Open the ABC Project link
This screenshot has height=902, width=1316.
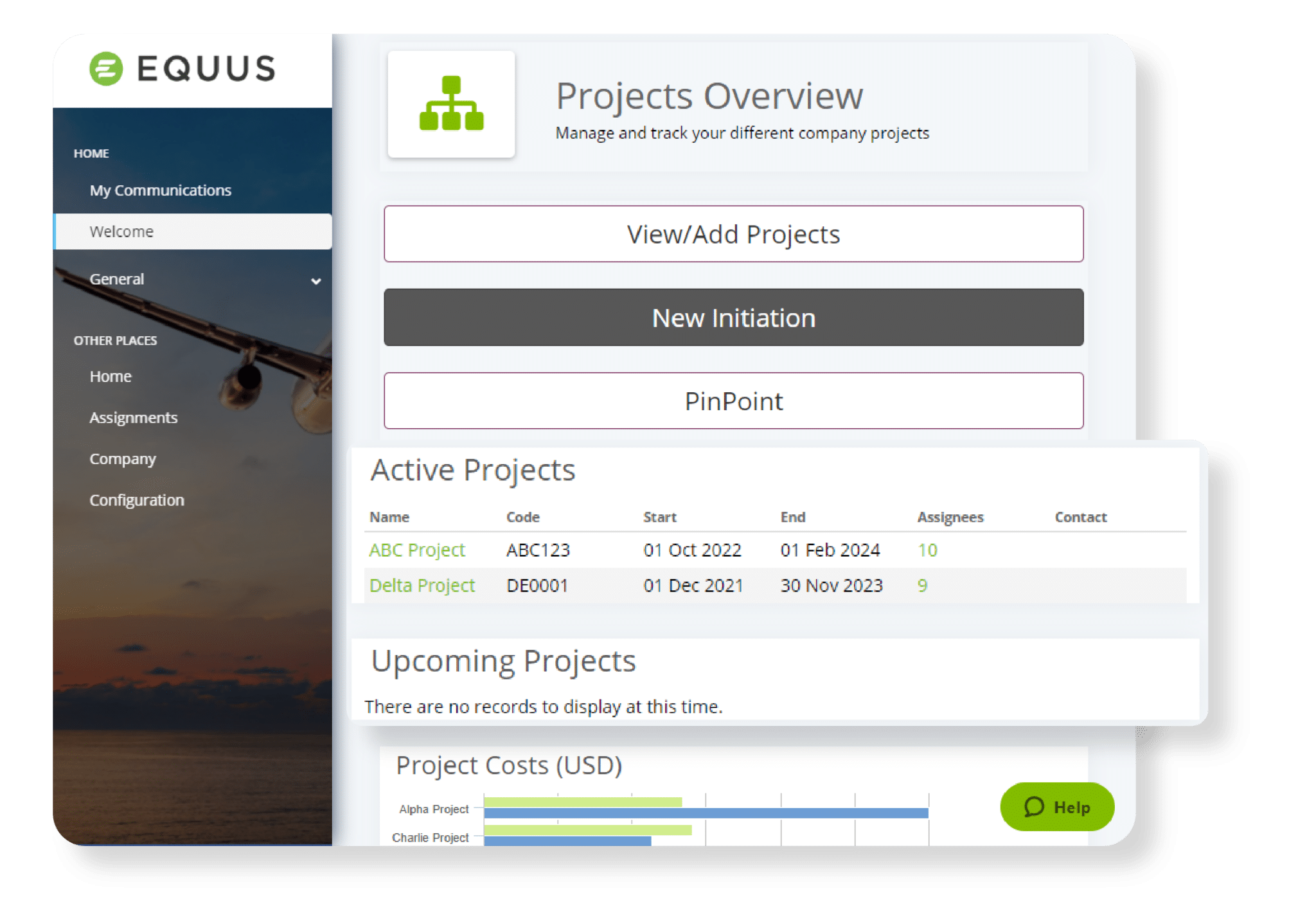(x=417, y=550)
